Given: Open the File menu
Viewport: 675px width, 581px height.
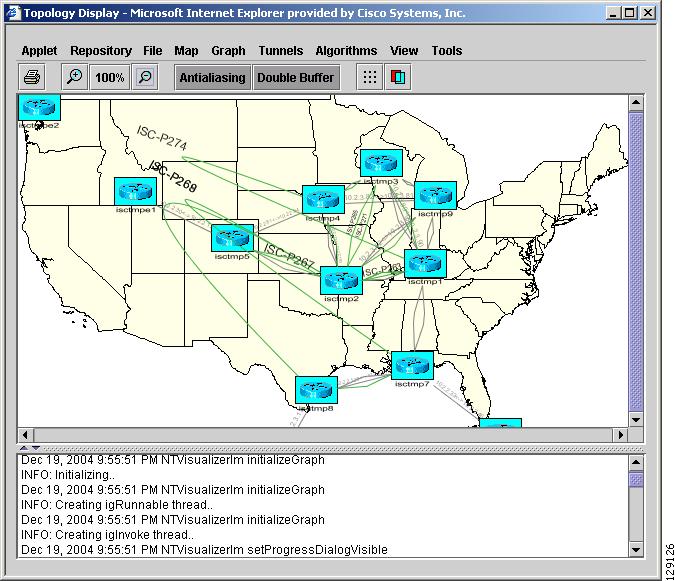Looking at the screenshot, I should point(153,51).
